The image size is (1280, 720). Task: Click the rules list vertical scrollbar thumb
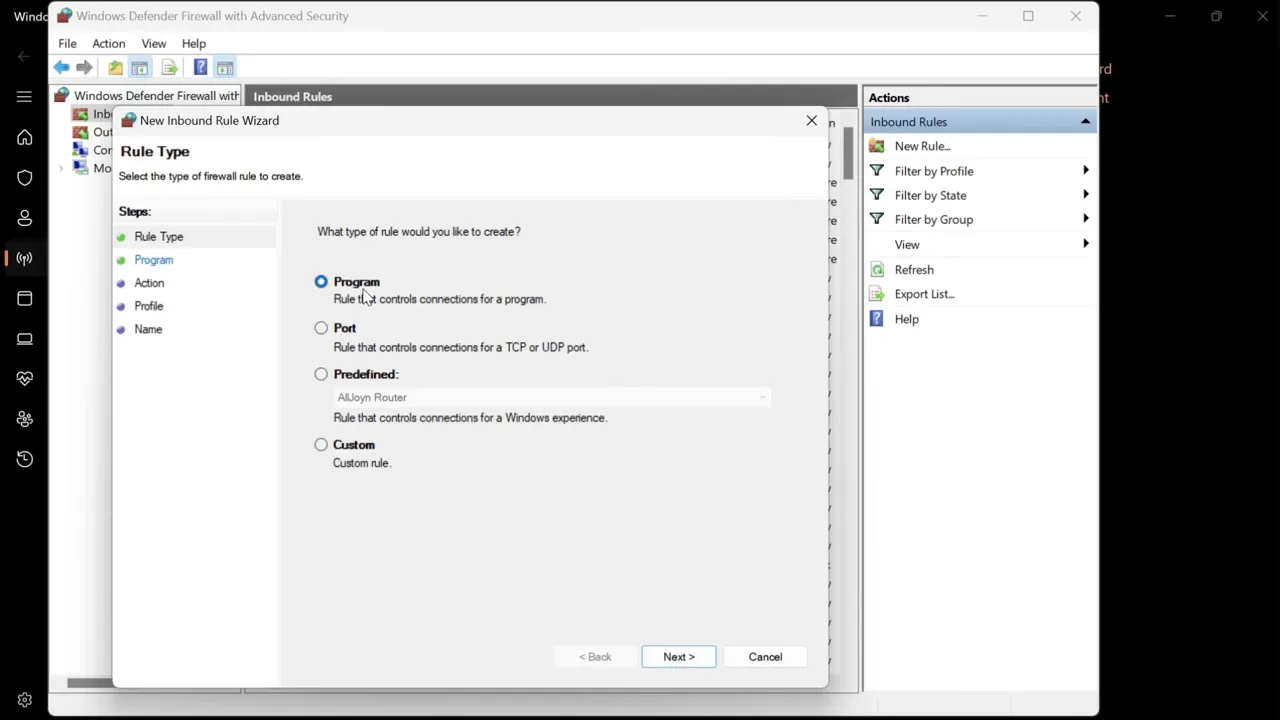click(x=848, y=153)
